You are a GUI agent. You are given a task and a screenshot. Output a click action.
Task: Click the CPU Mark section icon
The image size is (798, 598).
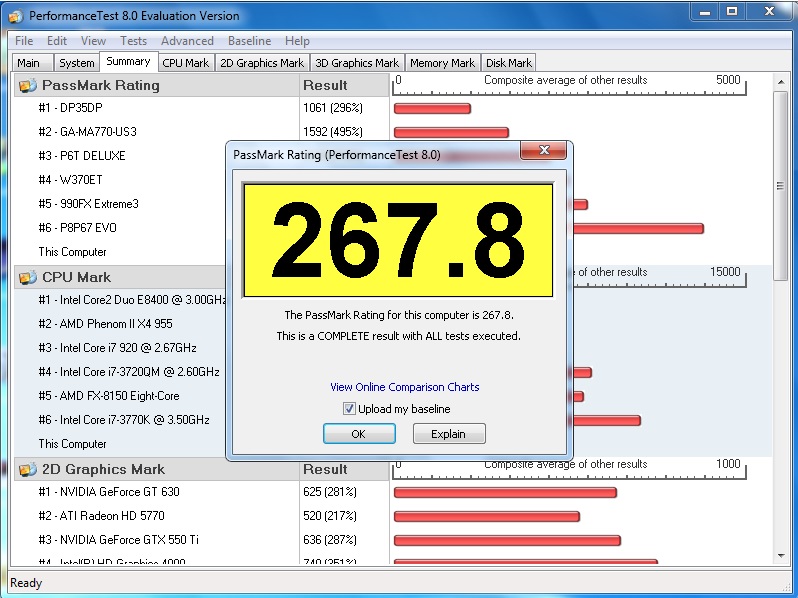pyautogui.click(x=27, y=278)
